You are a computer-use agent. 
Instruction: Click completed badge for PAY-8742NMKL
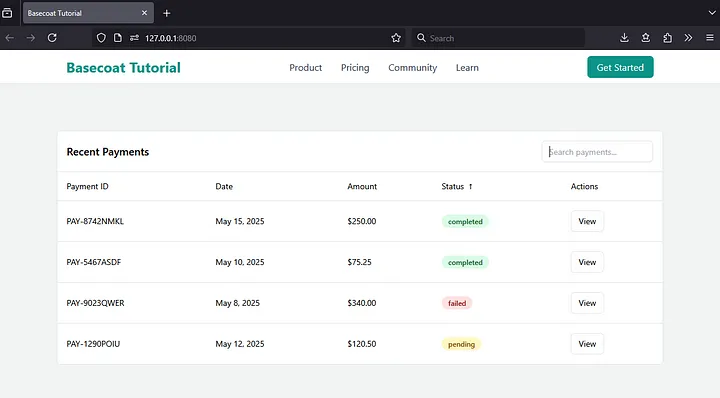465,221
